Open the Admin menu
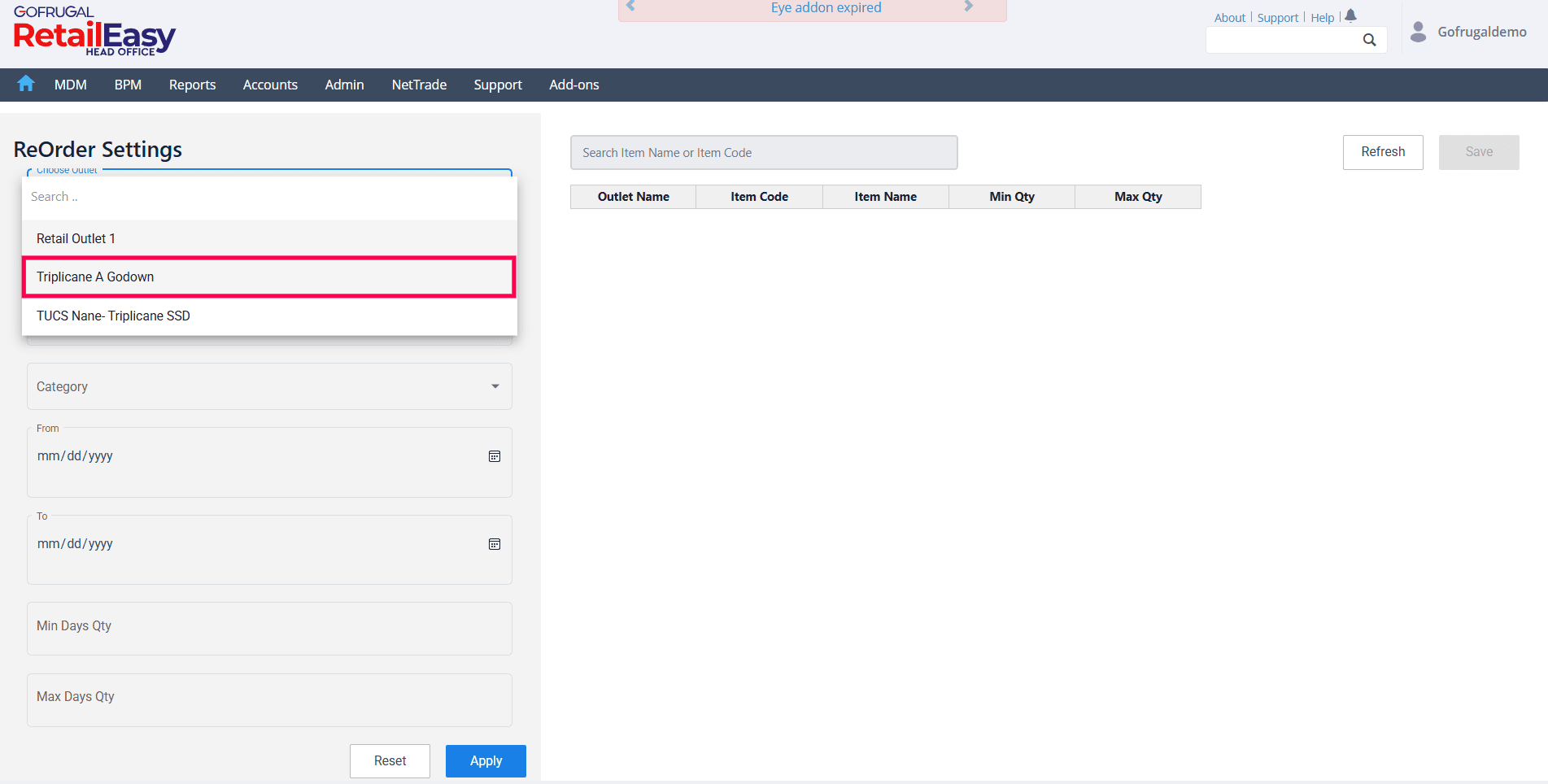This screenshot has height=784, width=1548. click(344, 85)
